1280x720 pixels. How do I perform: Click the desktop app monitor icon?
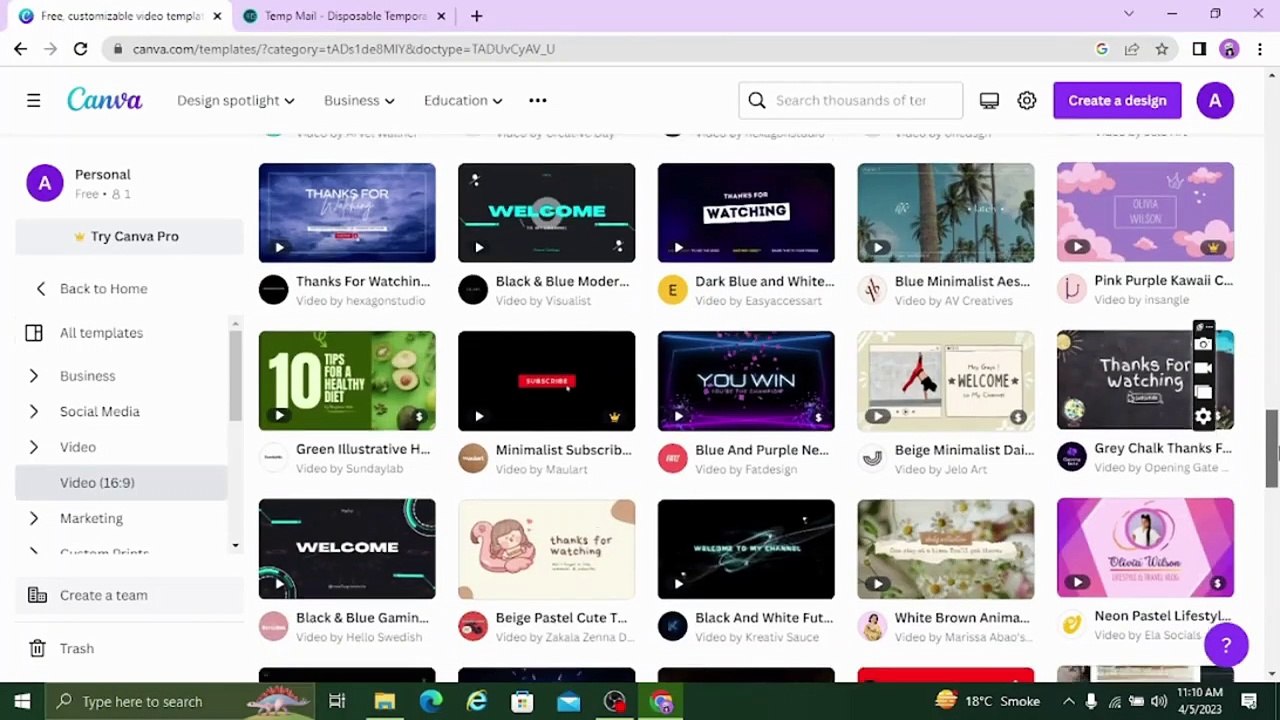coord(989,100)
